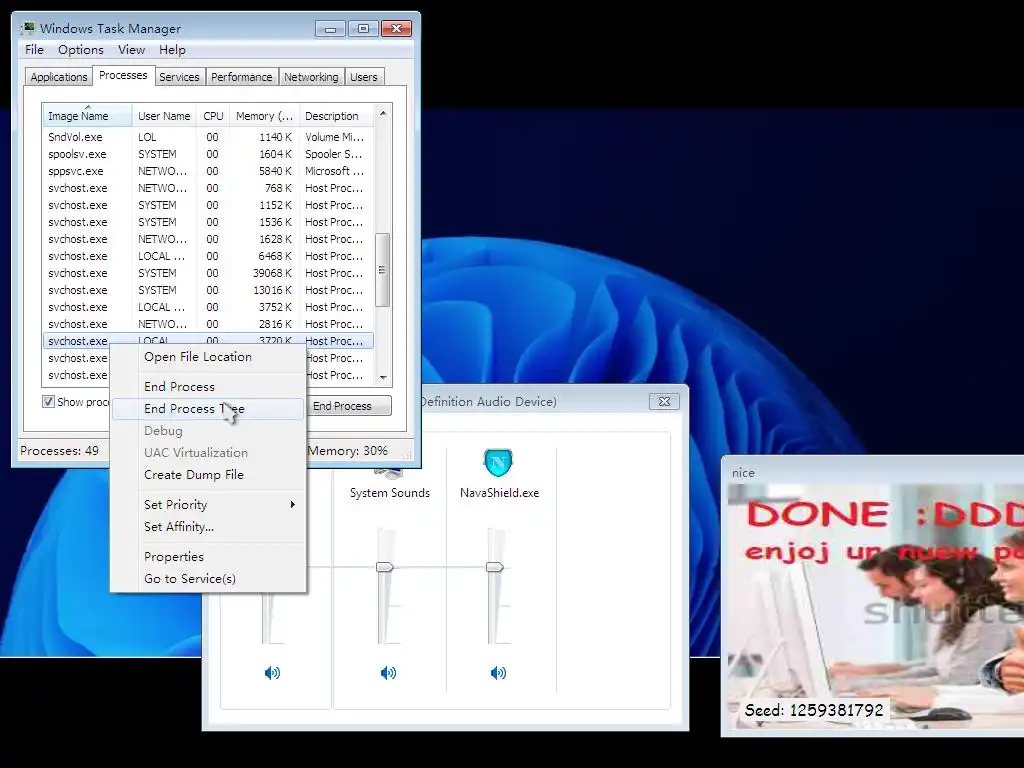Choose Go to Service(s) in context menu
This screenshot has width=1024, height=768.
click(208, 579)
